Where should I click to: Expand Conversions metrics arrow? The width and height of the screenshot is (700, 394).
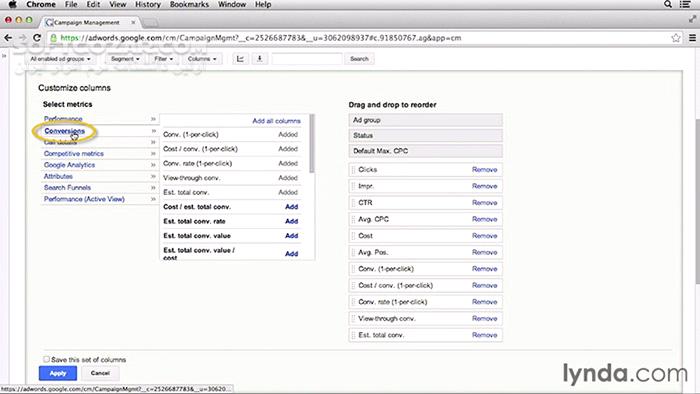click(x=153, y=131)
